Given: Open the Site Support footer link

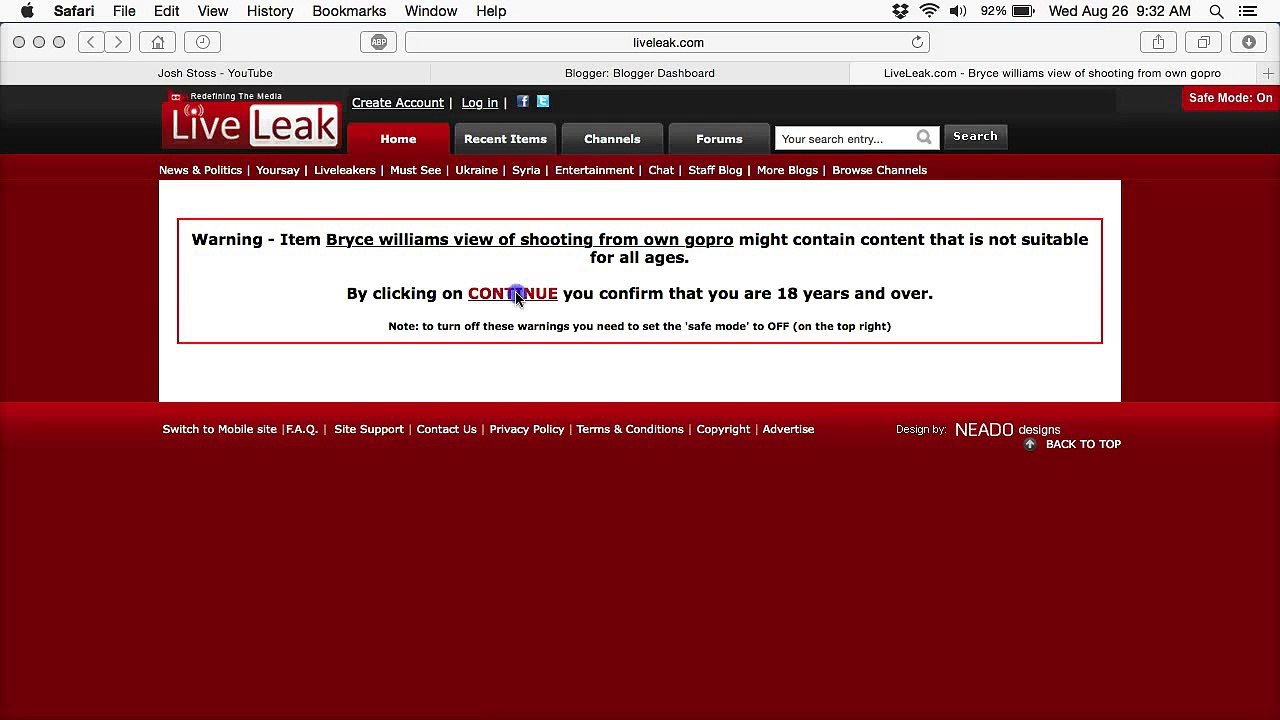Looking at the screenshot, I should [369, 429].
